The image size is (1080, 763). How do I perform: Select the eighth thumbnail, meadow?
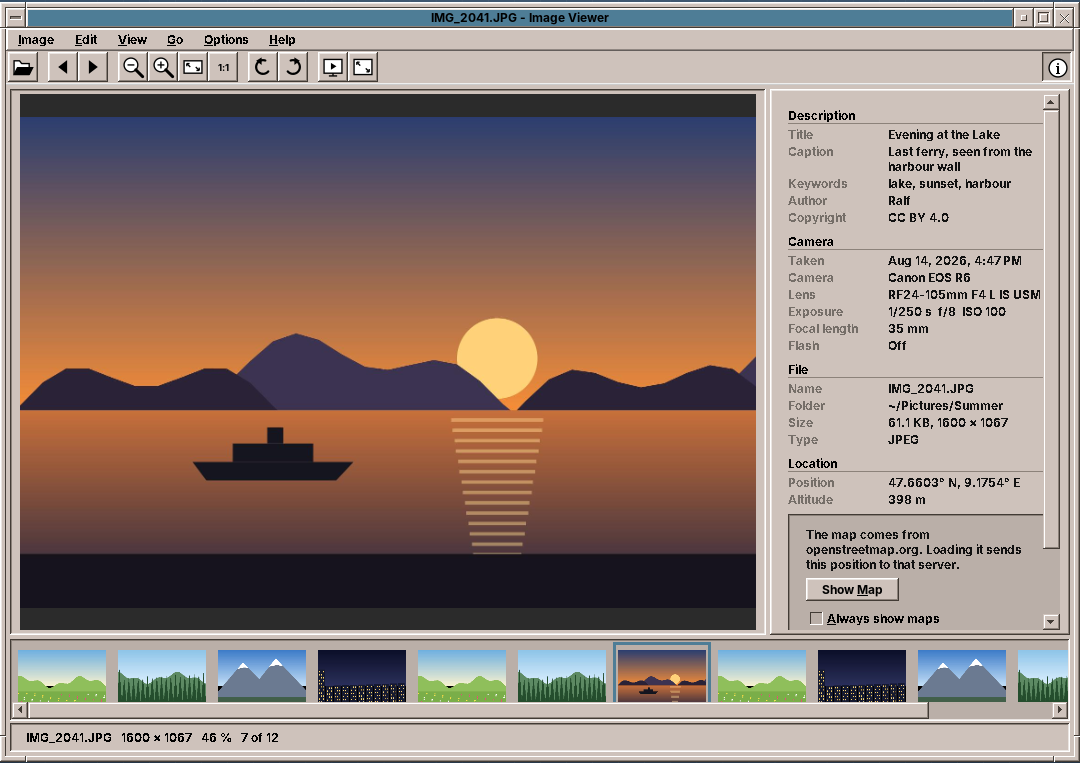pyautogui.click(x=762, y=676)
